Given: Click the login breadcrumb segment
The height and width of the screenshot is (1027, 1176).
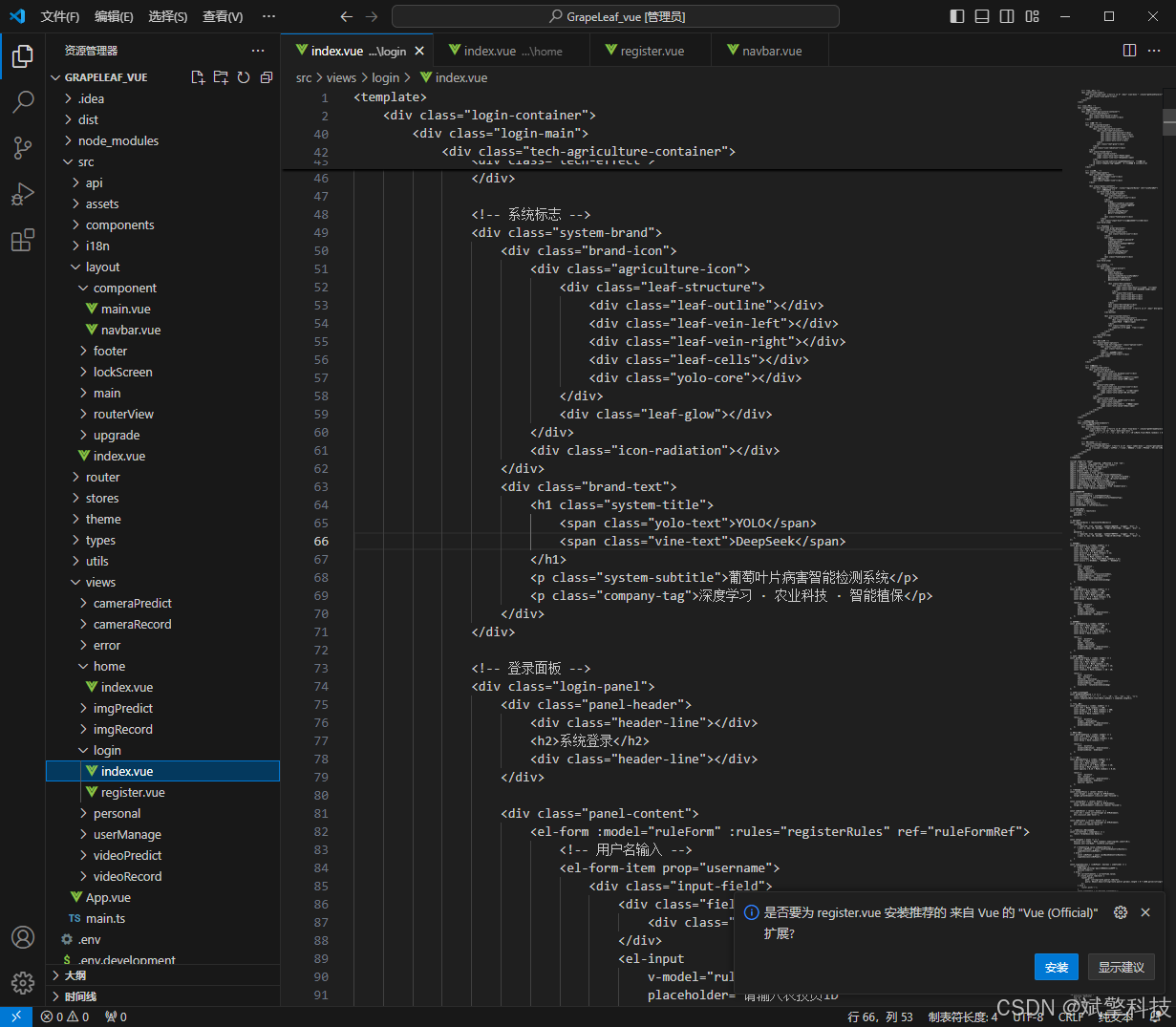Looking at the screenshot, I should coord(385,77).
